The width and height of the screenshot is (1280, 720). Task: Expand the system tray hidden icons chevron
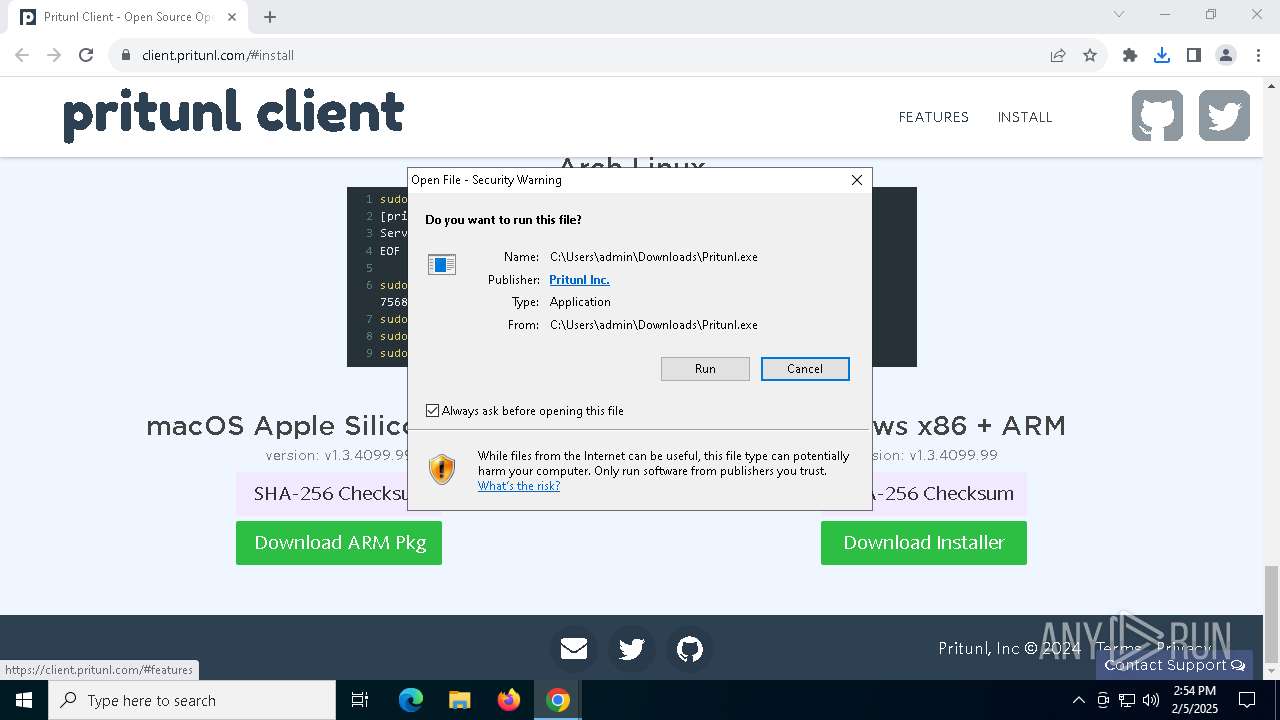point(1078,700)
